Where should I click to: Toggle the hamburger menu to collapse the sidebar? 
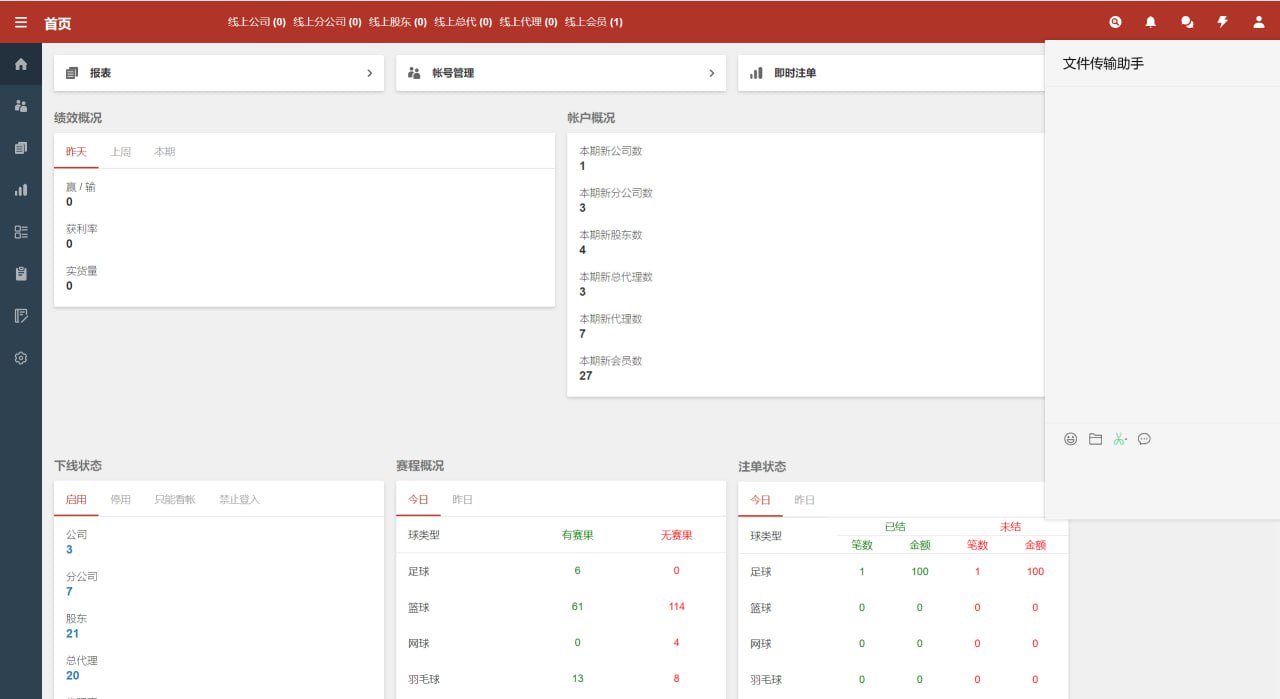pyautogui.click(x=21, y=22)
